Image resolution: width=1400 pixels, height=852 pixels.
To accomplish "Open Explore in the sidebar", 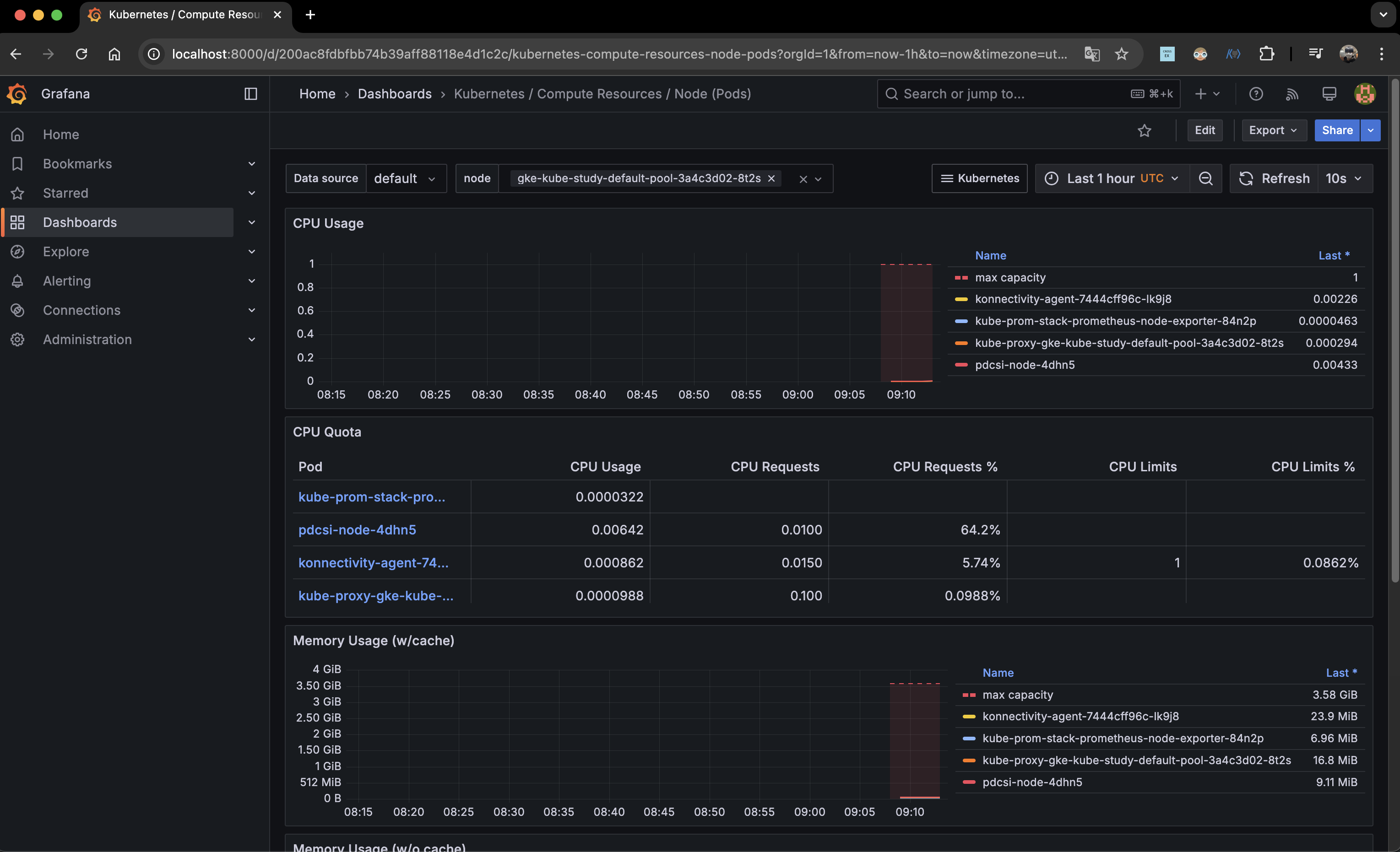I will 66,252.
